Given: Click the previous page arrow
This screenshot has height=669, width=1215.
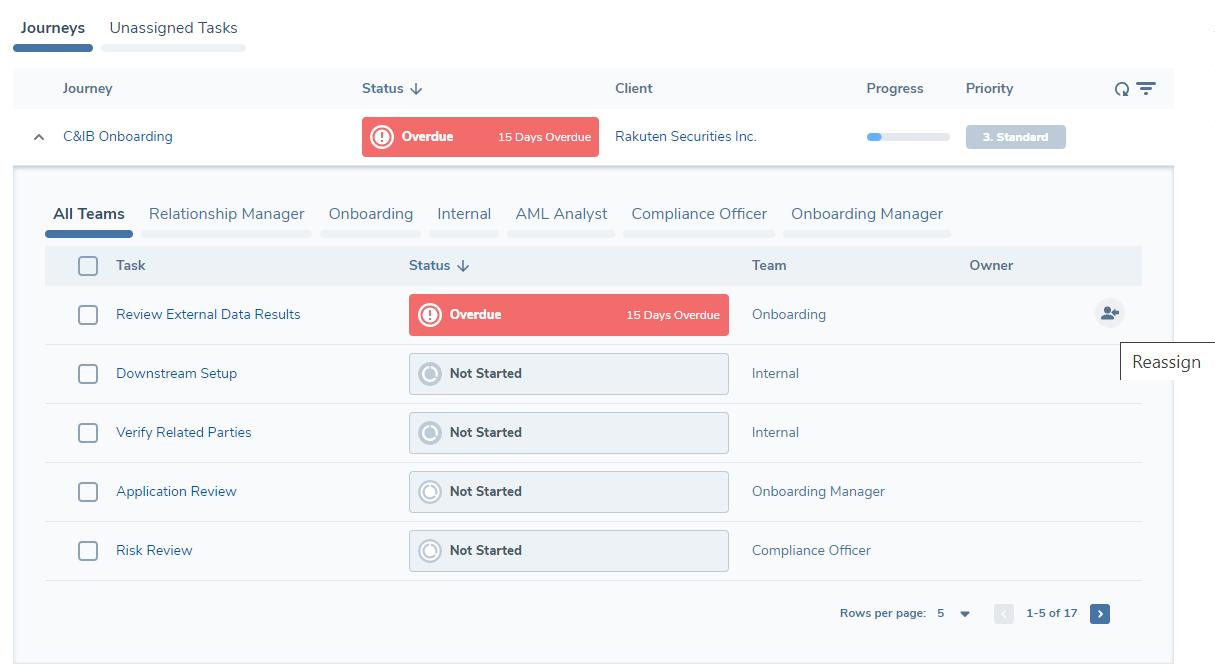Looking at the screenshot, I should 1004,614.
